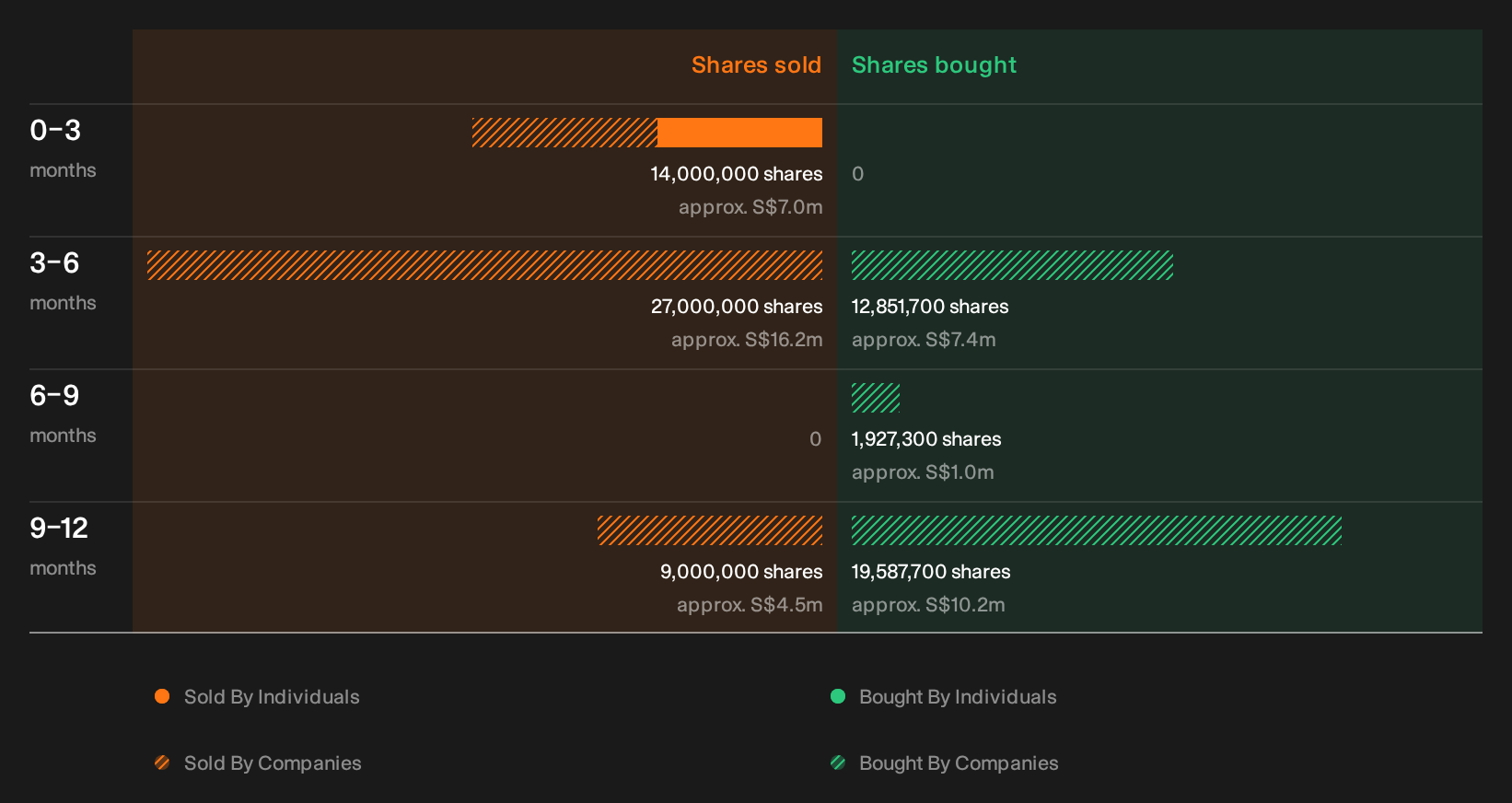Click the hatched orange bar segment in 0-3 months
Screen dimensions: 1512x803
click(x=564, y=133)
